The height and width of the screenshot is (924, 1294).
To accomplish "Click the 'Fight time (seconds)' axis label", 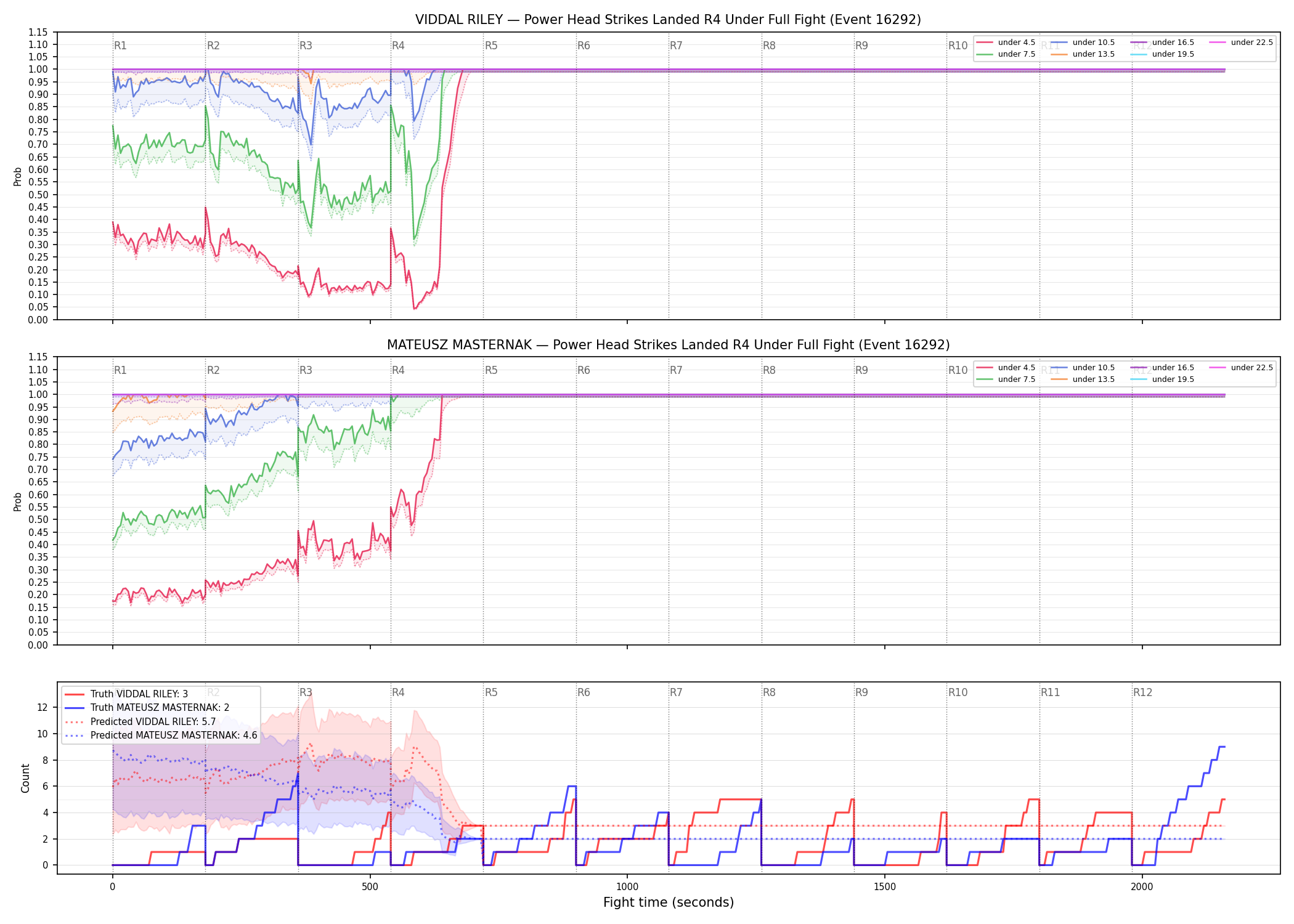I will 669,902.
